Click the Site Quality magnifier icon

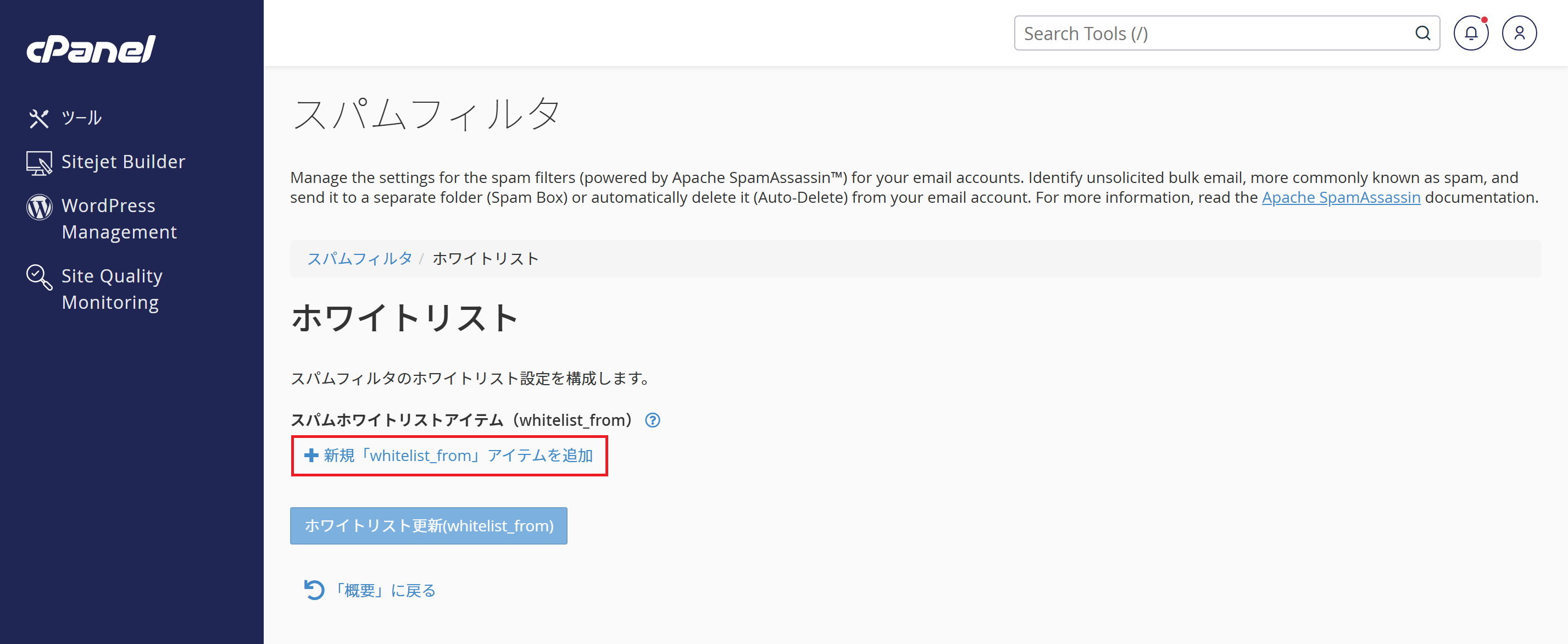click(39, 277)
